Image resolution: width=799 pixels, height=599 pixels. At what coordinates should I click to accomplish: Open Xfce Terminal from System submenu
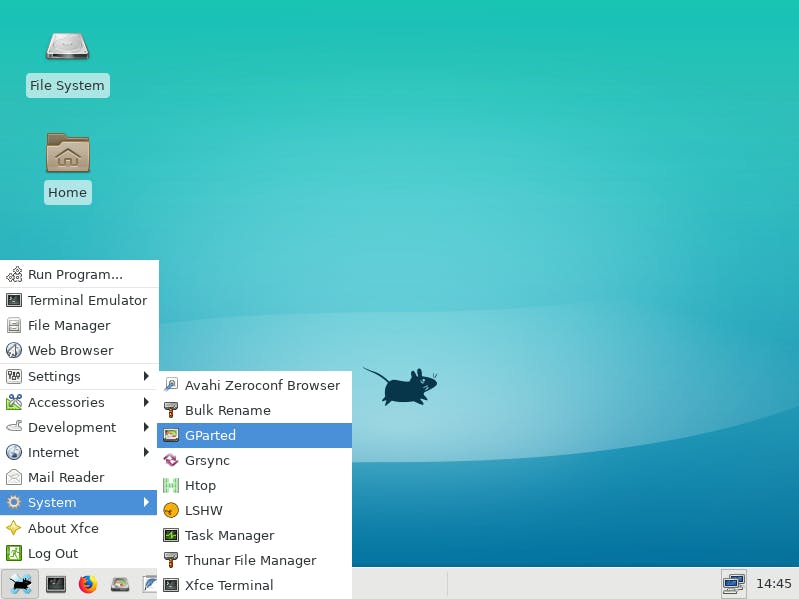(254, 585)
